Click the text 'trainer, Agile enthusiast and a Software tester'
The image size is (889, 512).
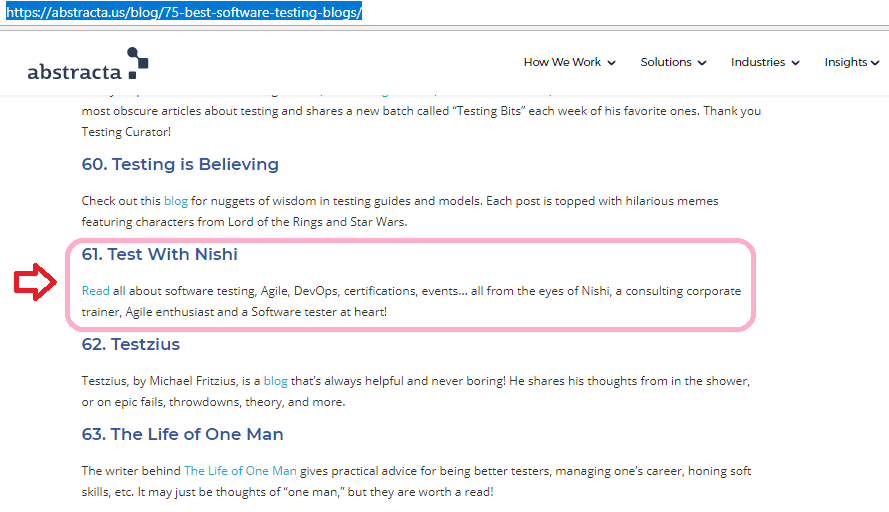[209, 312]
